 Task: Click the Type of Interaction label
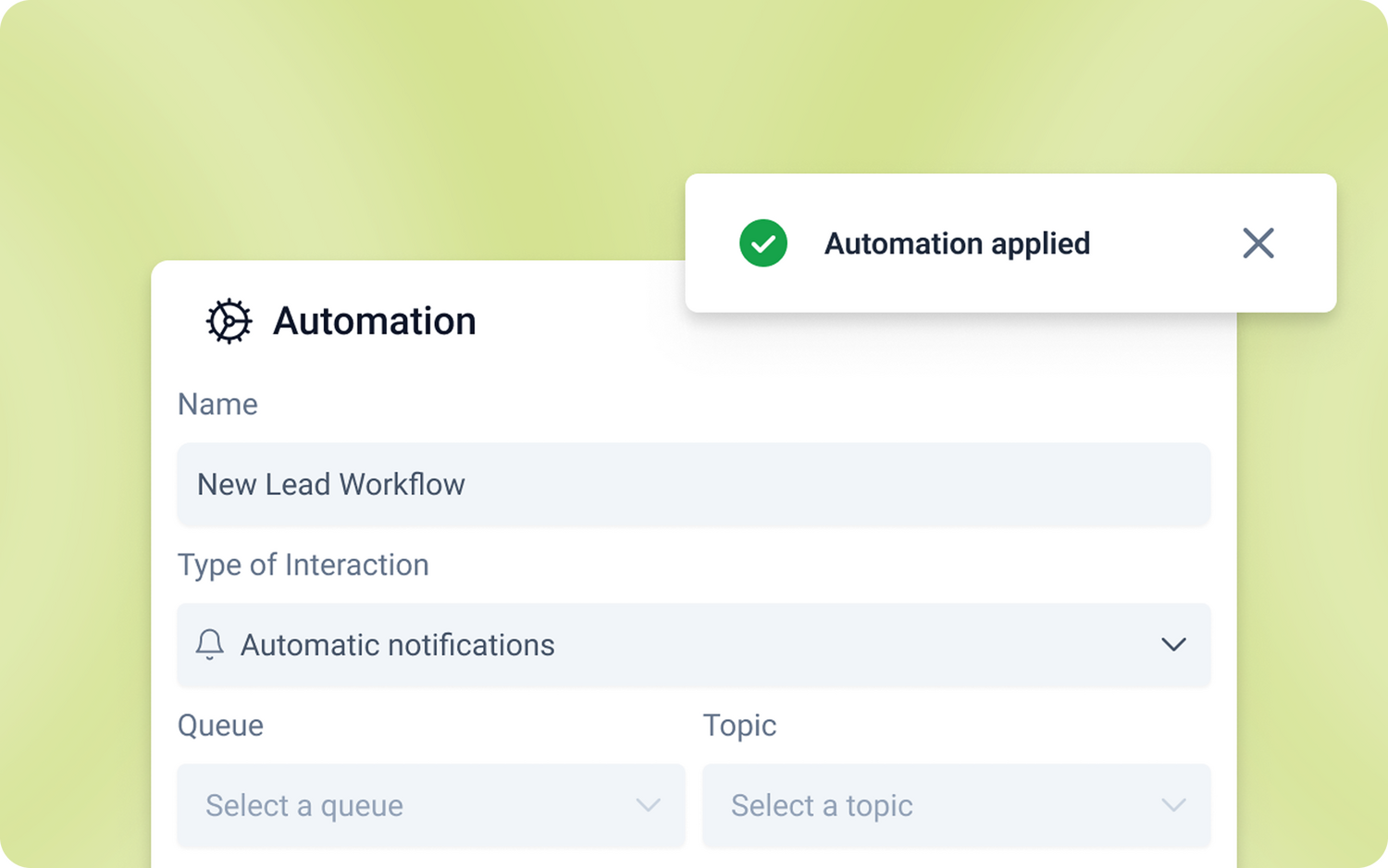point(303,564)
